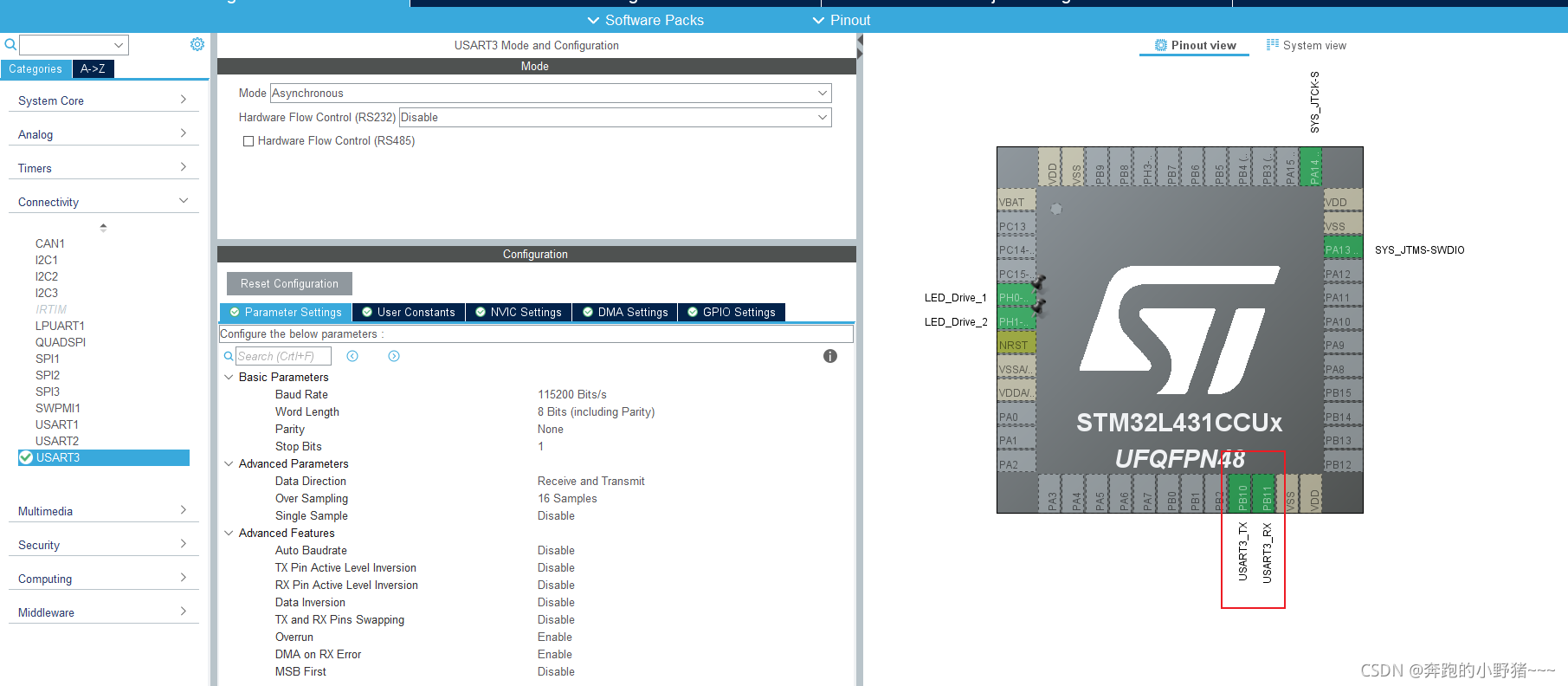Collapse the Advanced Features group
This screenshot has width=1568, height=686.
(229, 533)
